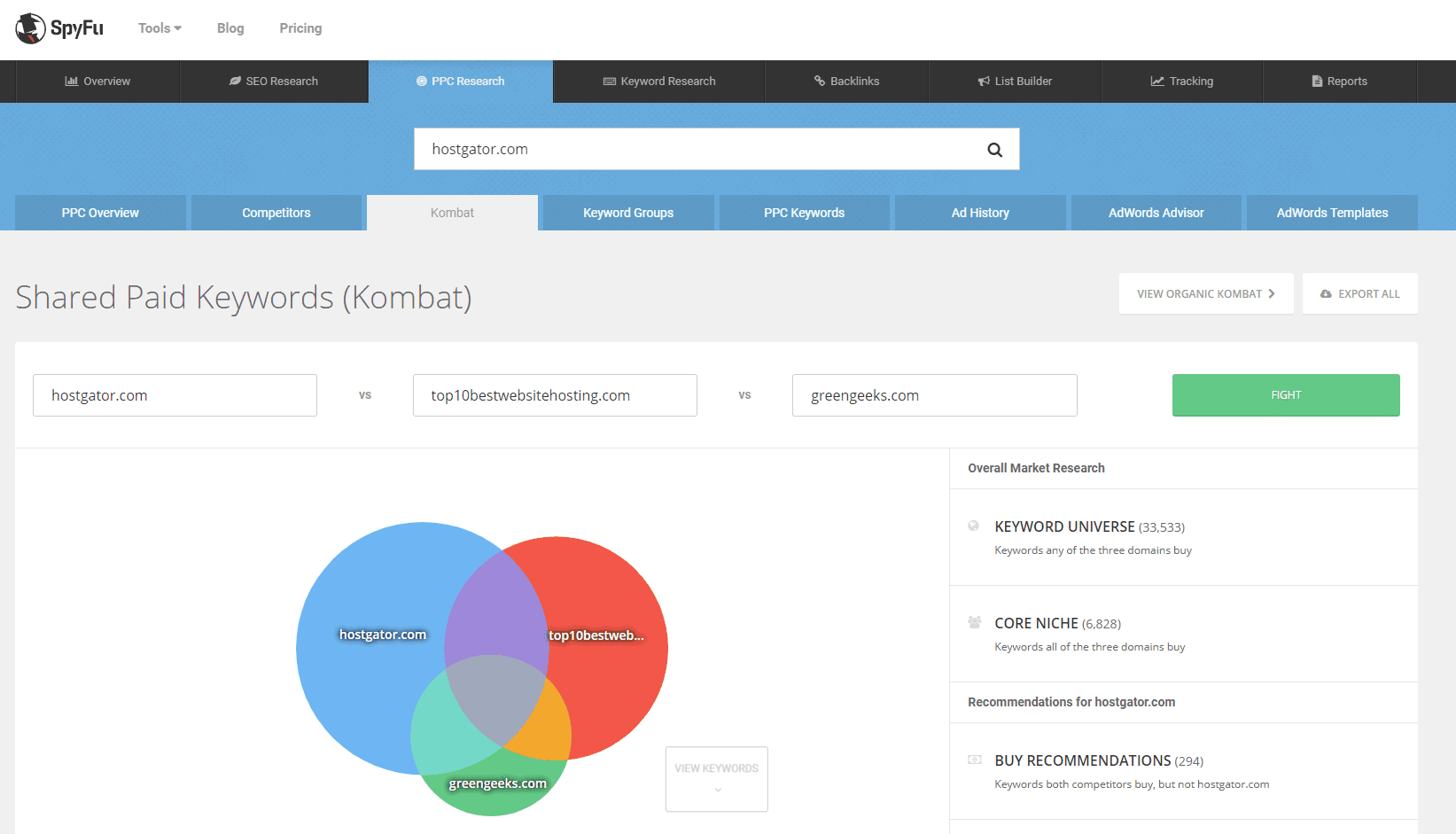Switch to the Overview tab
This screenshot has width=1456, height=834.
97,82
